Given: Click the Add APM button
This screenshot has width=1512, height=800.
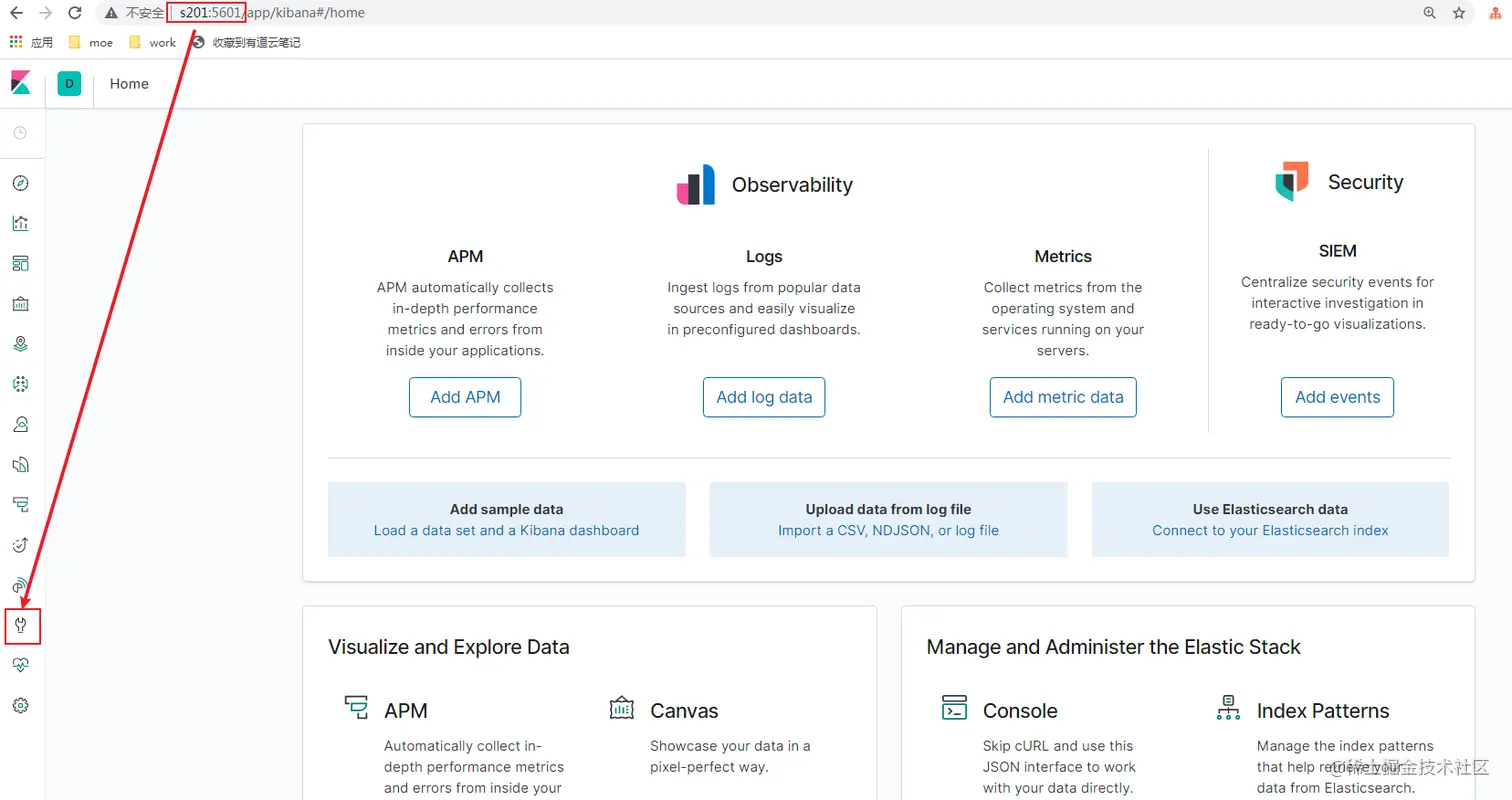Looking at the screenshot, I should pyautogui.click(x=465, y=397).
